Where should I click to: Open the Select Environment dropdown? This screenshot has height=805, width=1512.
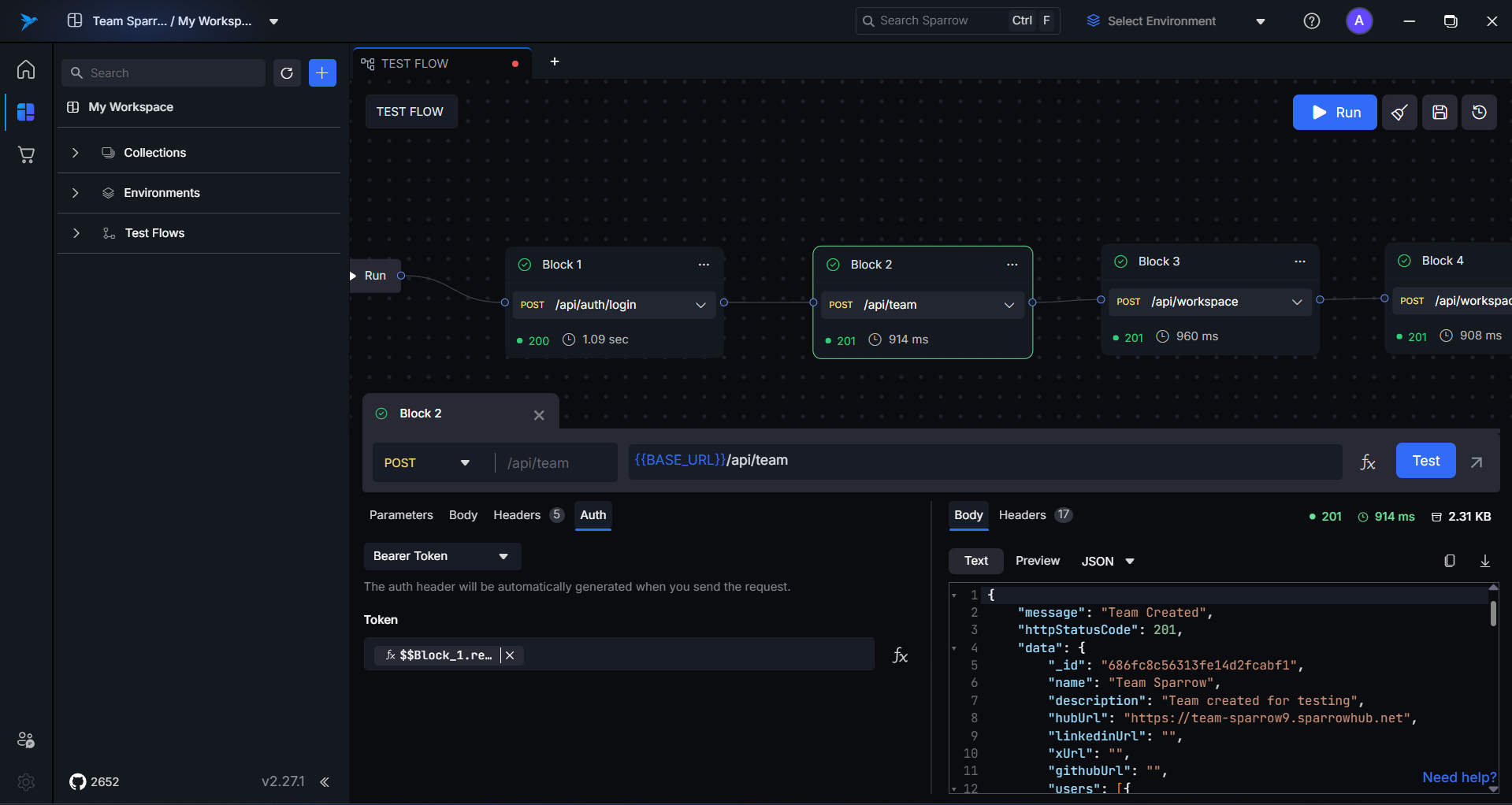(1176, 21)
